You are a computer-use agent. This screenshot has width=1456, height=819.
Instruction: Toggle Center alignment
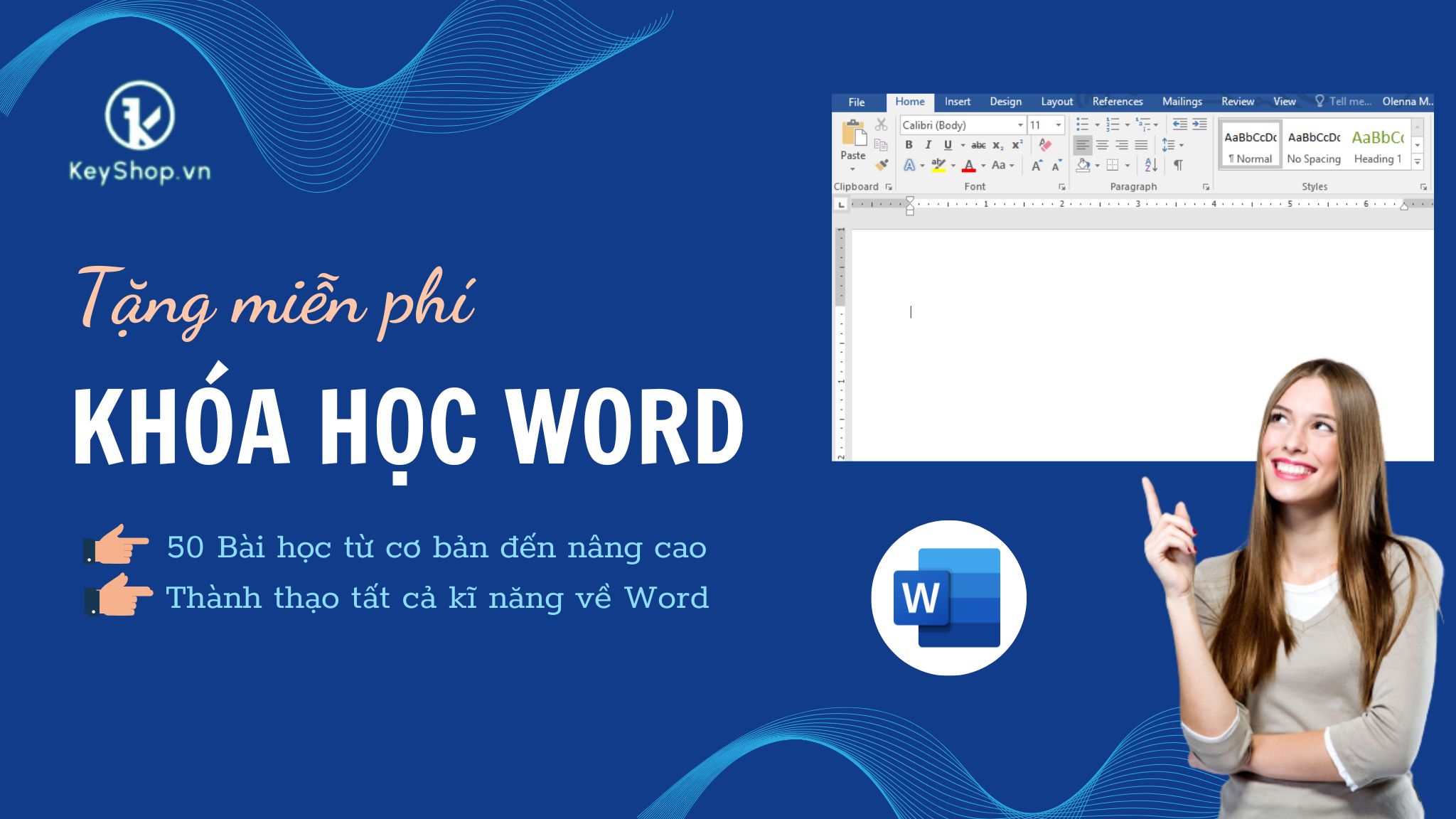pyautogui.click(x=1102, y=145)
